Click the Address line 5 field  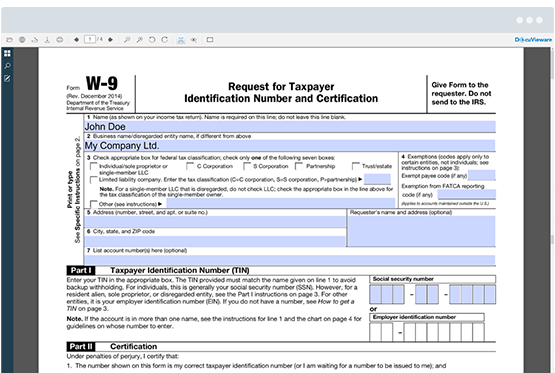215,222
